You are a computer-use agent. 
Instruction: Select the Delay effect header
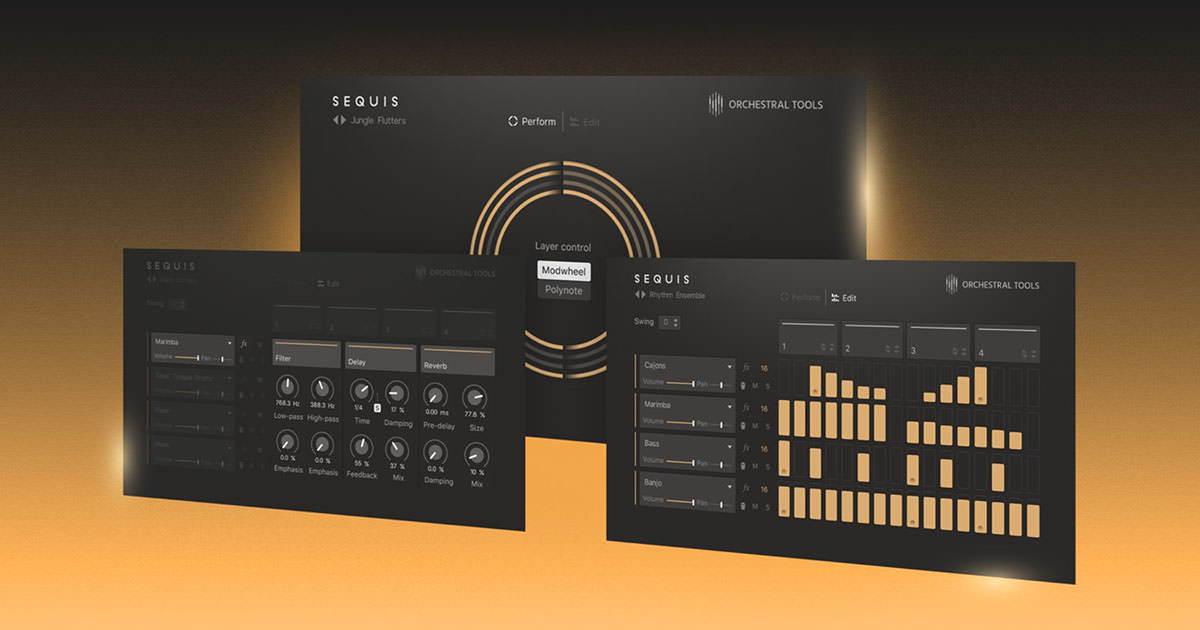pyautogui.click(x=380, y=359)
